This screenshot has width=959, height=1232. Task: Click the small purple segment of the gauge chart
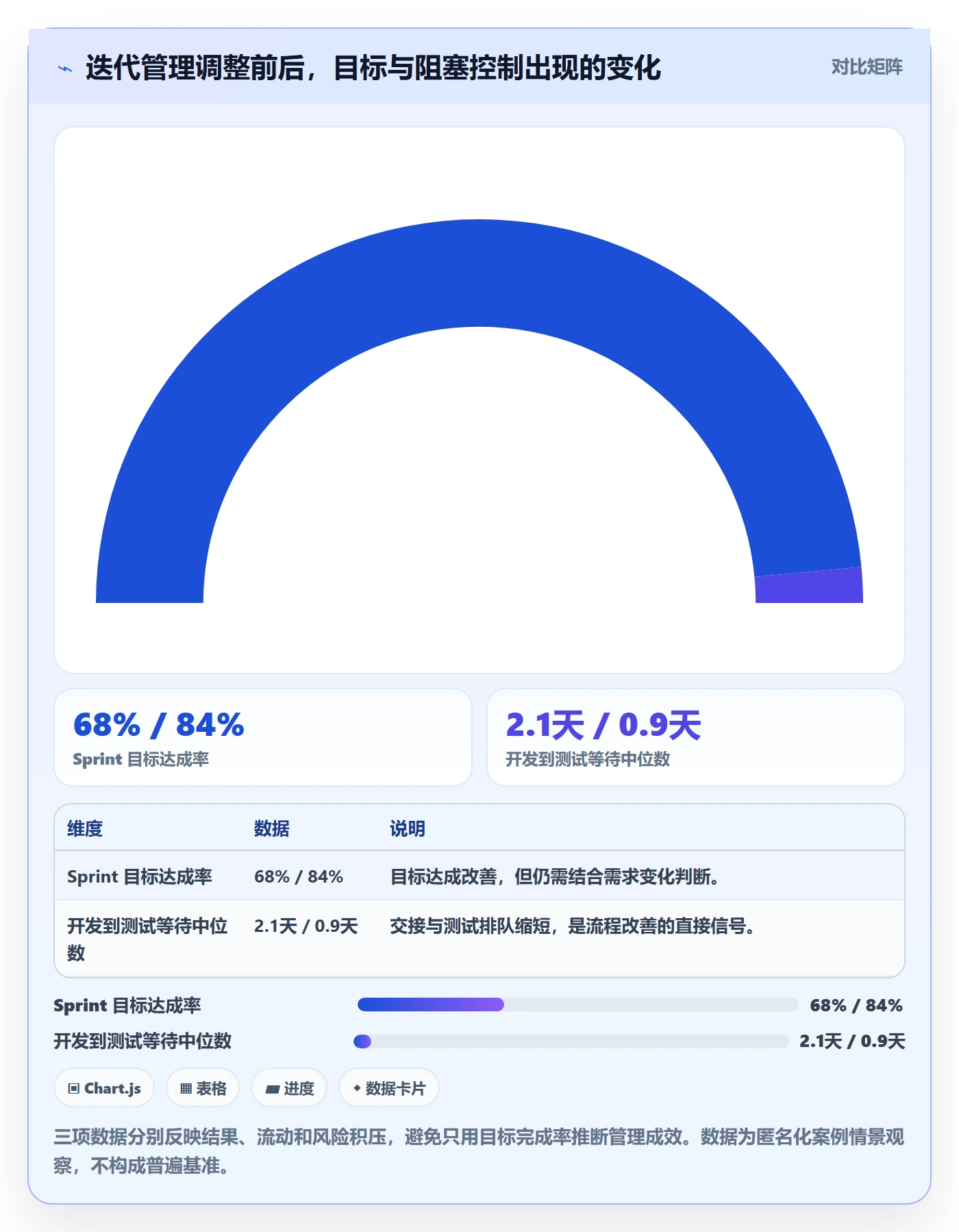tap(809, 586)
